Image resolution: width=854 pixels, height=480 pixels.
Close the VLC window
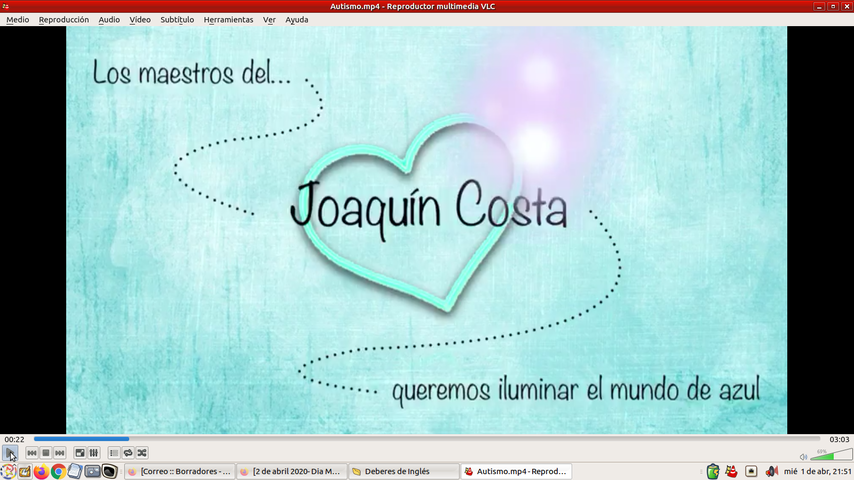tap(846, 6)
